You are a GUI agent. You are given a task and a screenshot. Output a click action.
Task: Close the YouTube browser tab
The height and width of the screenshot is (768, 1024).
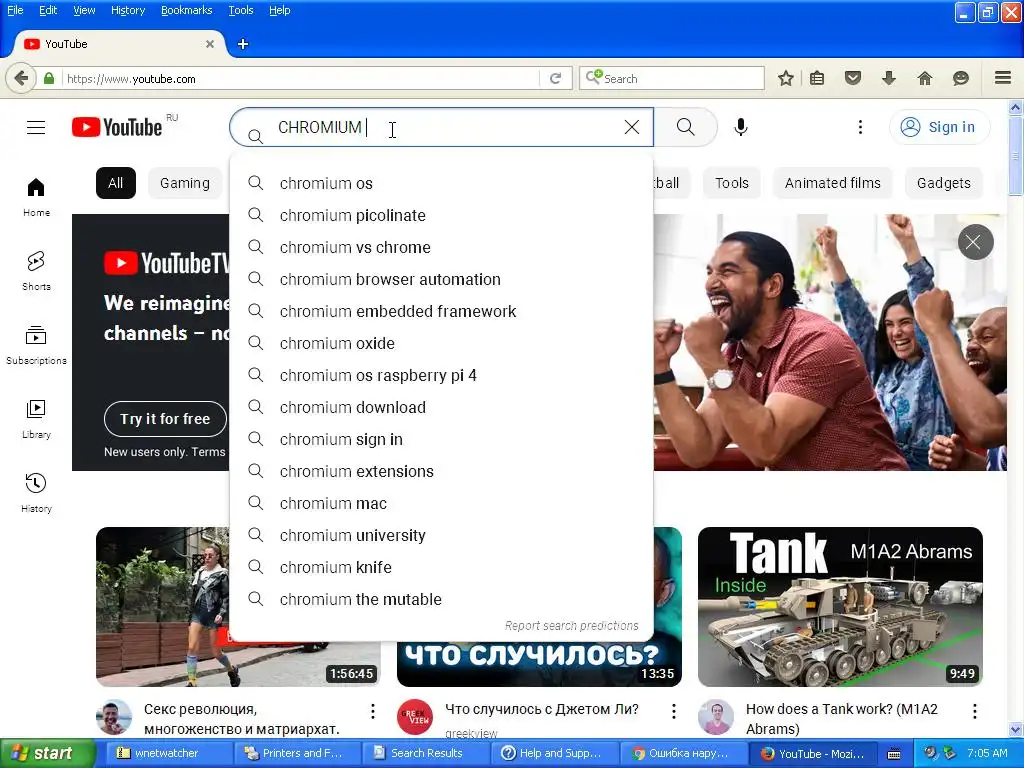[210, 44]
